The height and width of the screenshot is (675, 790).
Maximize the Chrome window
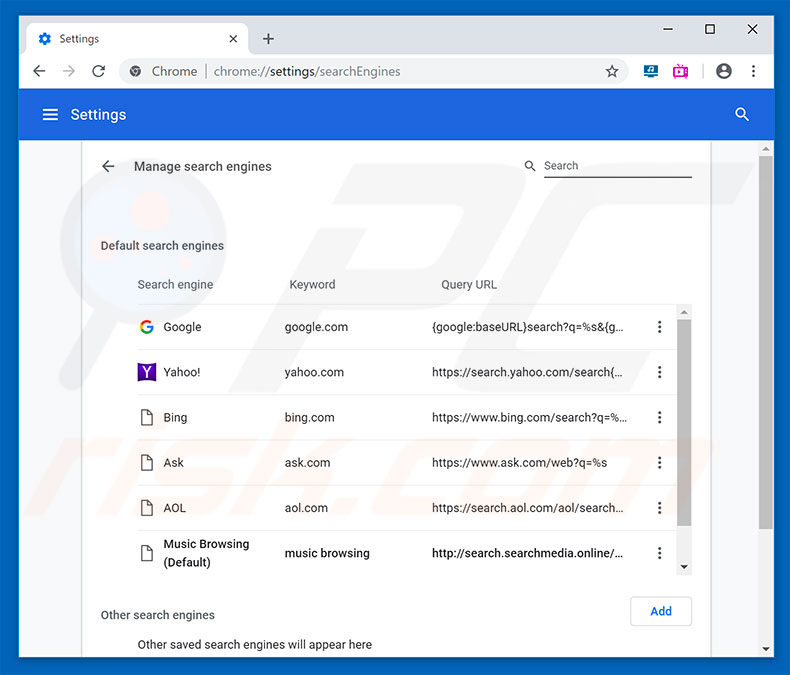coord(710,29)
